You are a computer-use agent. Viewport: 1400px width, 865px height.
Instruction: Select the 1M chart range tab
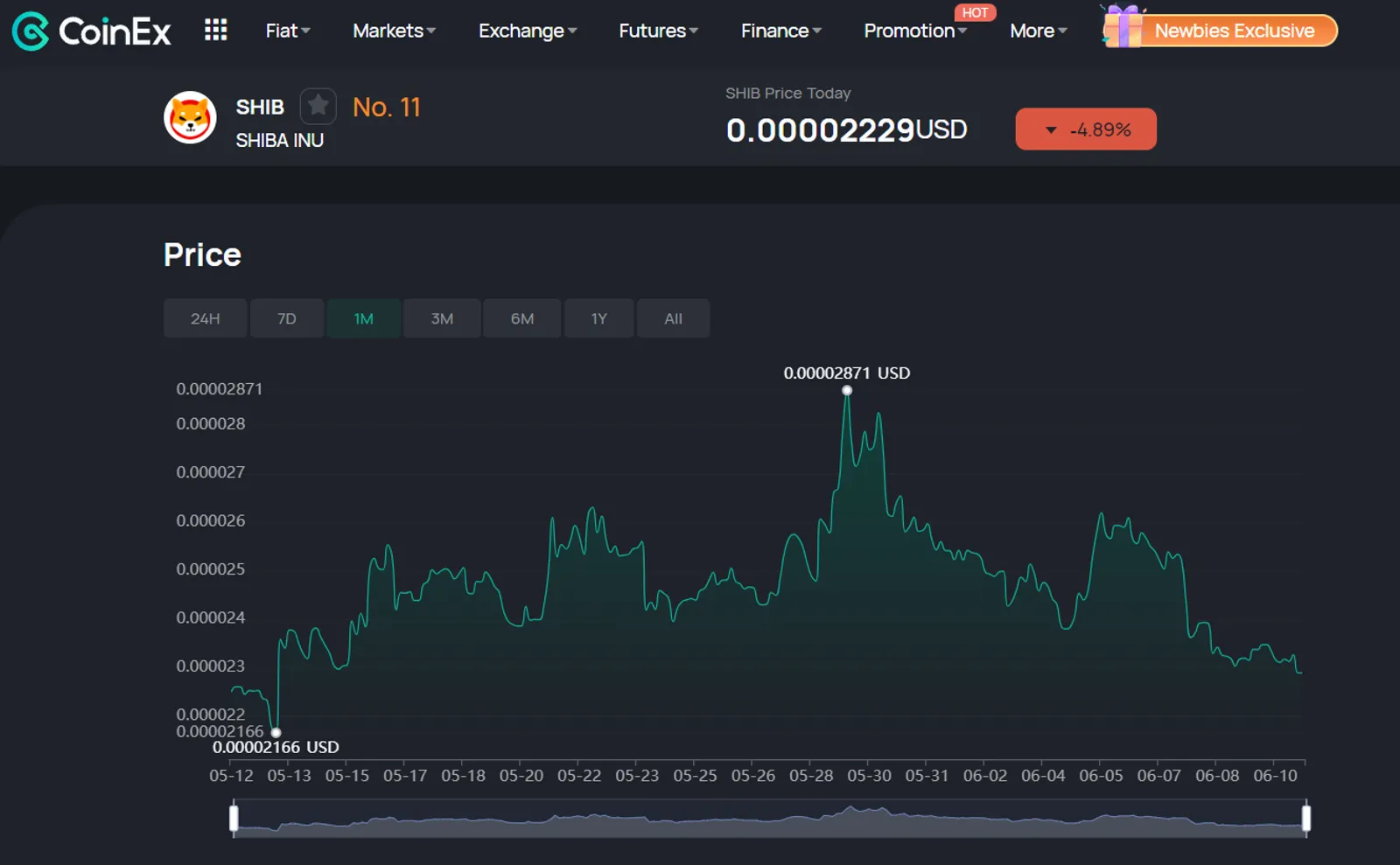pos(364,318)
